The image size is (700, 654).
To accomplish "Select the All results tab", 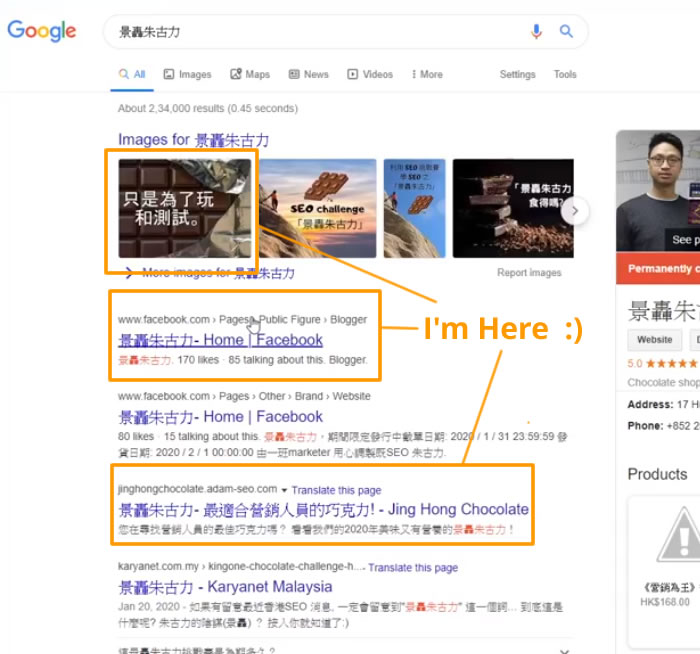I will coord(132,74).
